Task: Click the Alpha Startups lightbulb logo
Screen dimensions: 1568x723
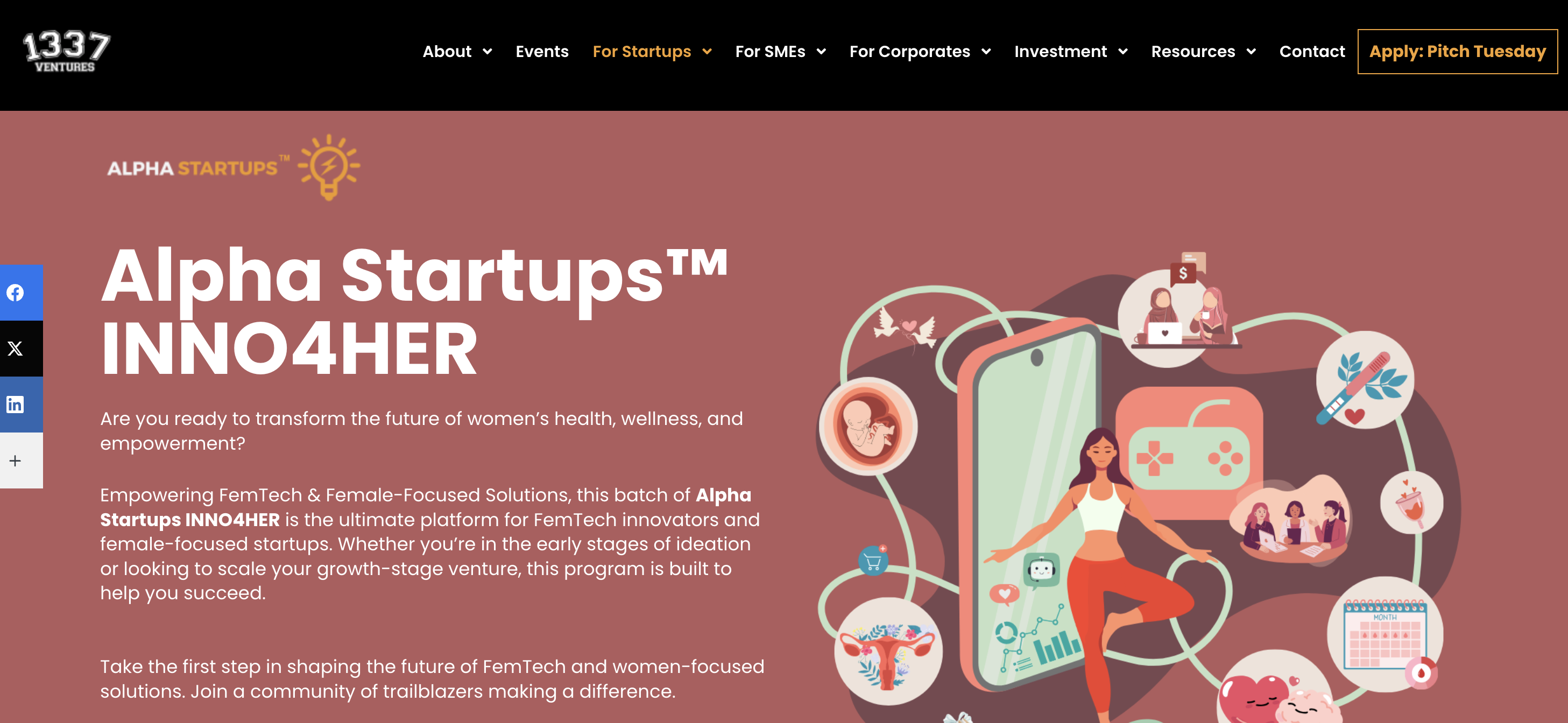Action: (x=234, y=167)
